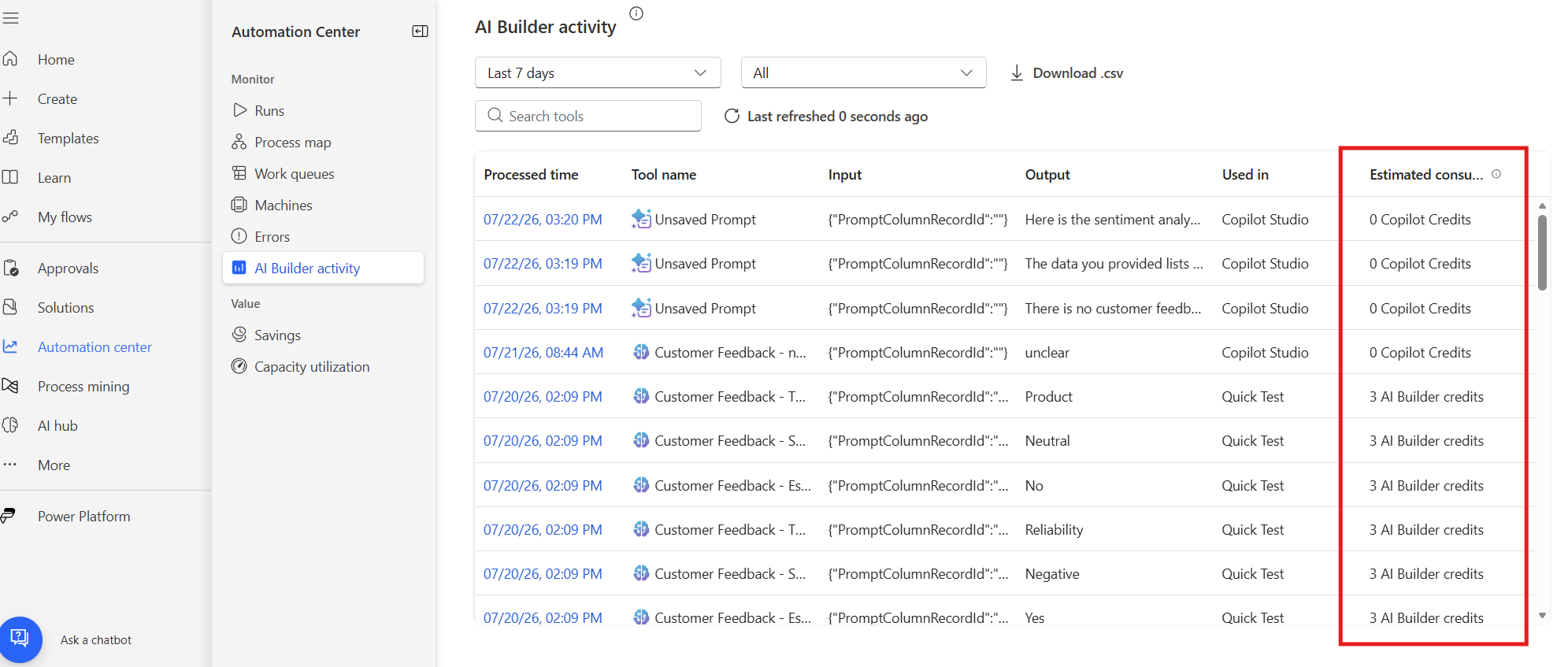Click the Estimated consumption info icon
The height and width of the screenshot is (667, 1568).
click(x=1496, y=174)
